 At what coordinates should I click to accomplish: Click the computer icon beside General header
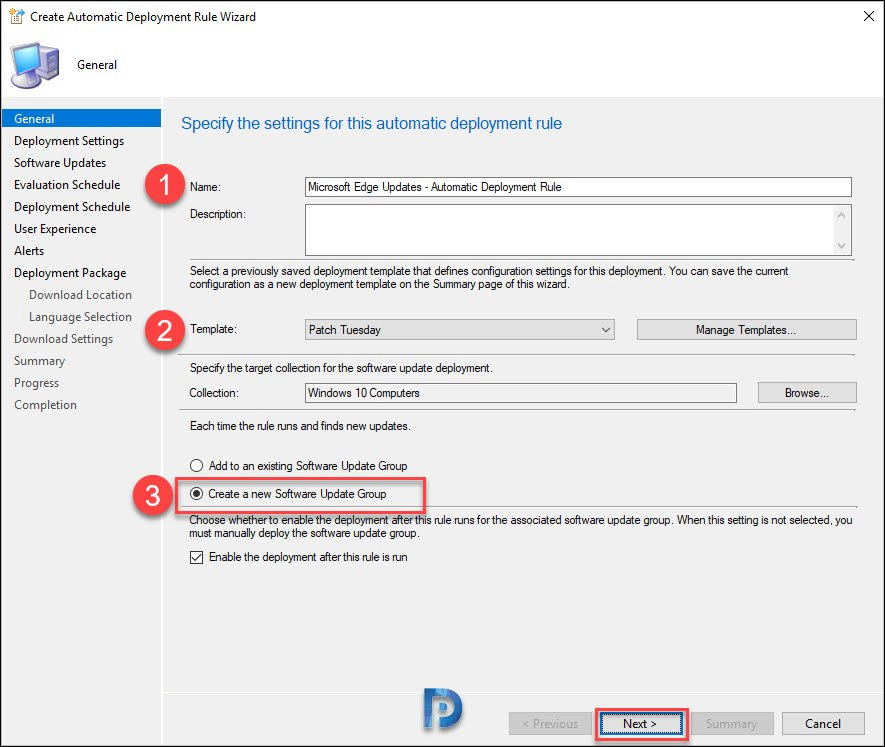pos(35,65)
